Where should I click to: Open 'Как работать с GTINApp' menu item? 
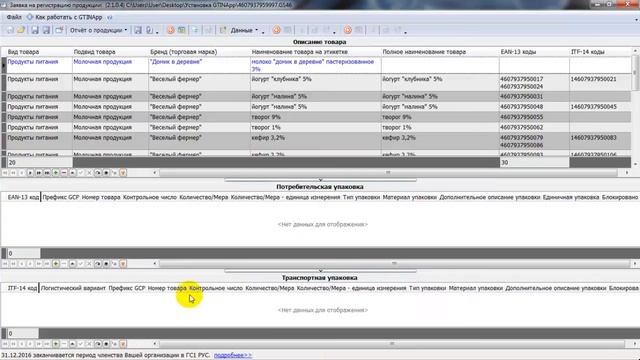69,17
